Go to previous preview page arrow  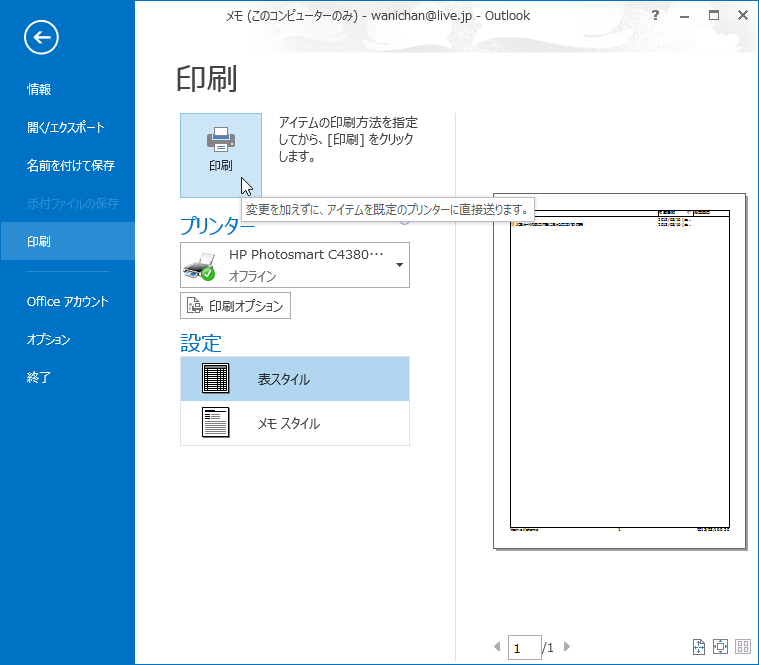[497, 647]
